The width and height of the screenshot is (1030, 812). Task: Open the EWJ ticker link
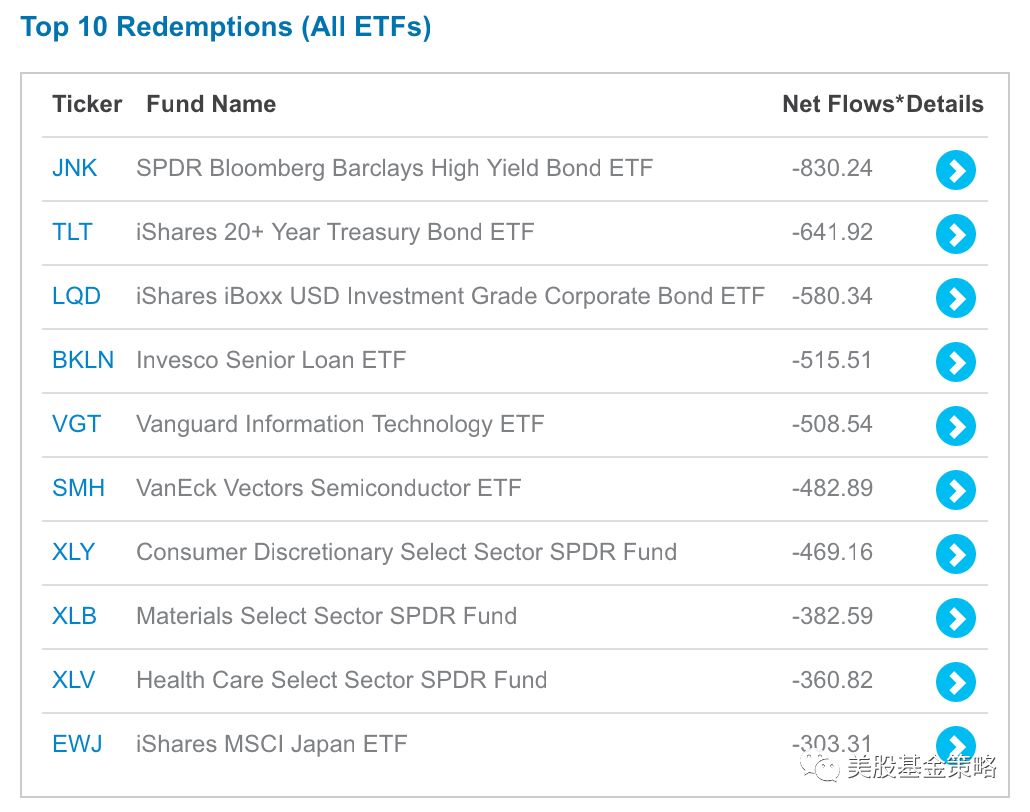(77, 744)
